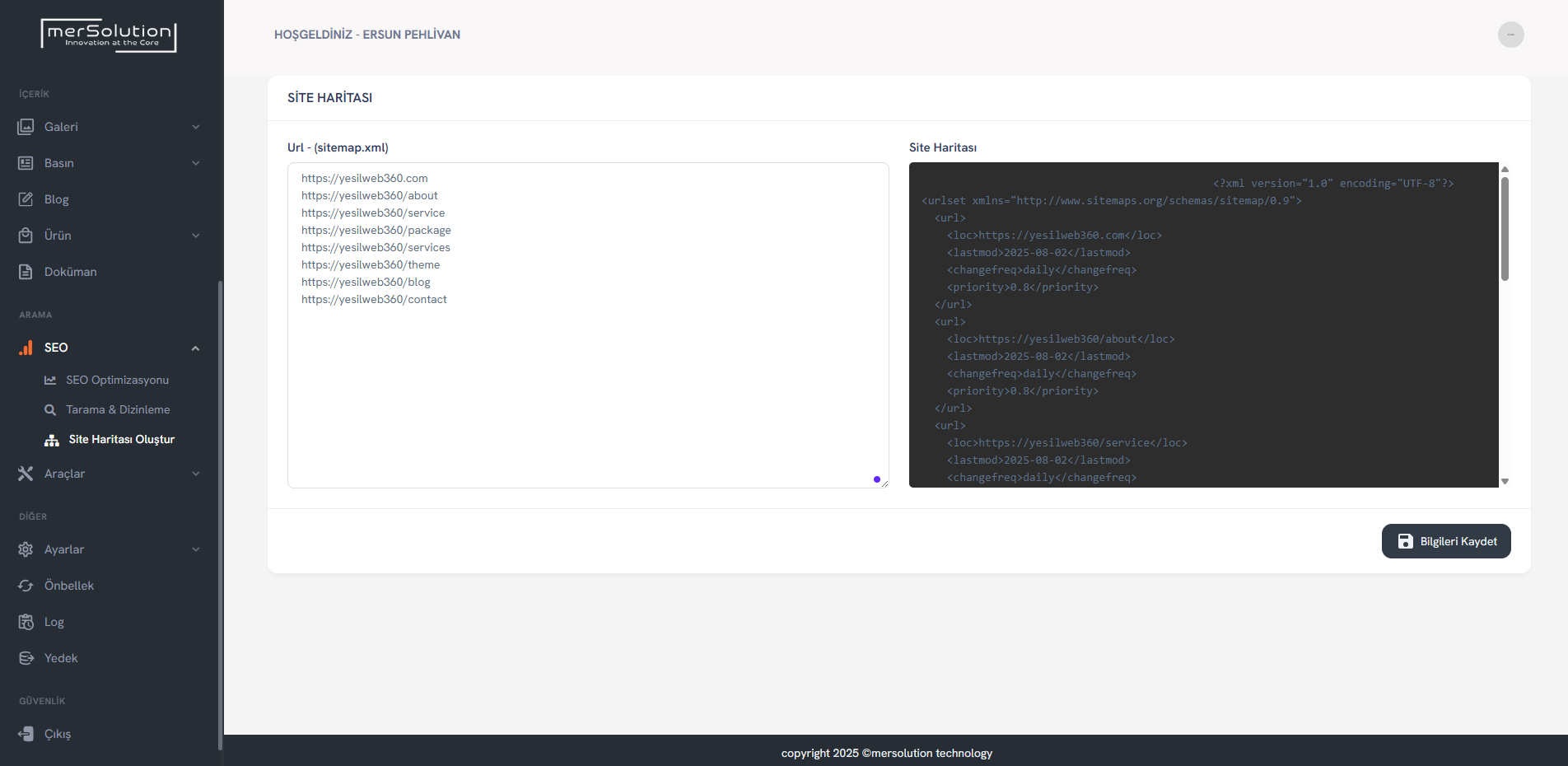This screenshot has height=766, width=1568.
Task: Click the Basın newspaper icon
Action: (x=26, y=163)
